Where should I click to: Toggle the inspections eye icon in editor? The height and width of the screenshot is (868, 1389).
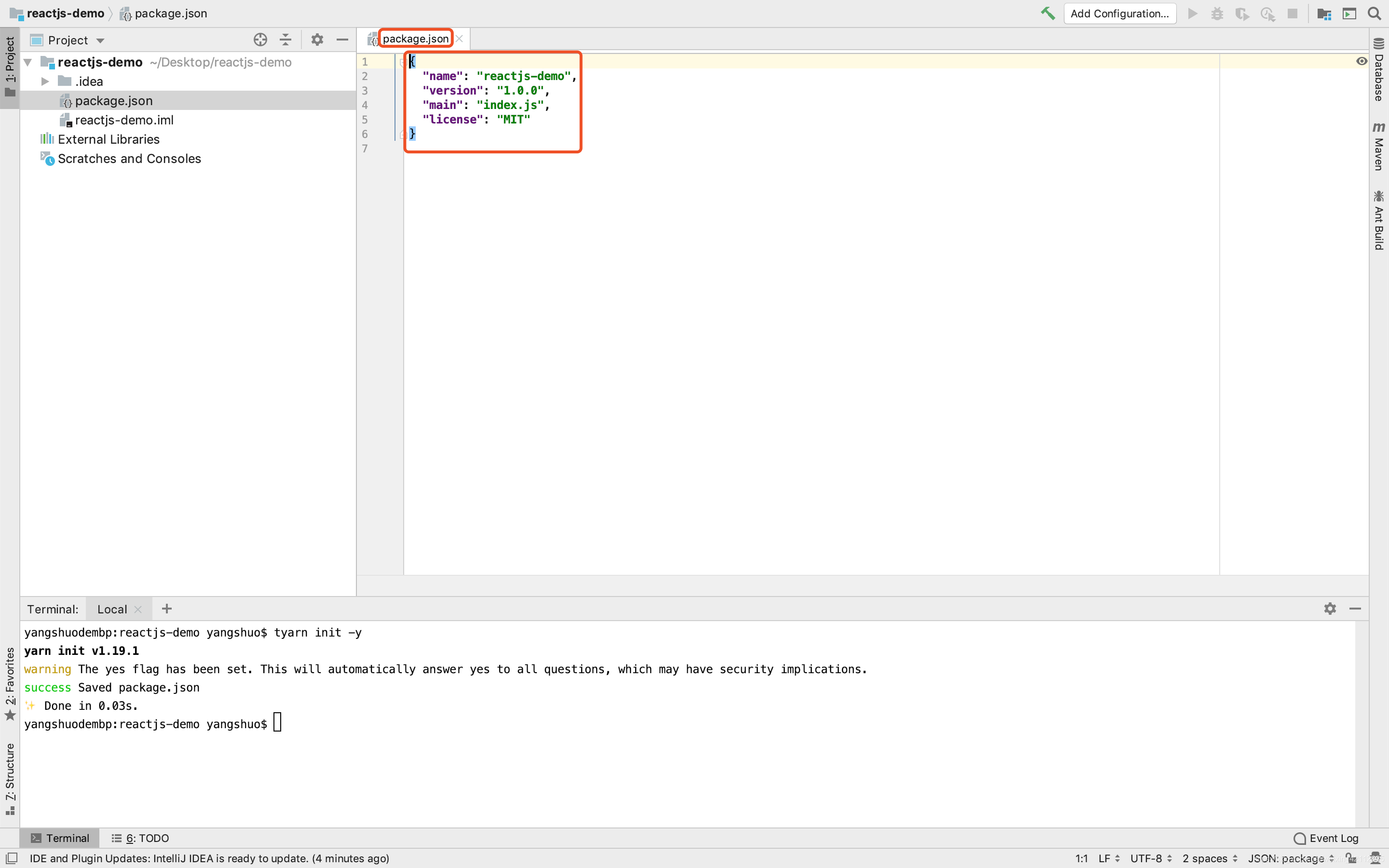(x=1362, y=61)
